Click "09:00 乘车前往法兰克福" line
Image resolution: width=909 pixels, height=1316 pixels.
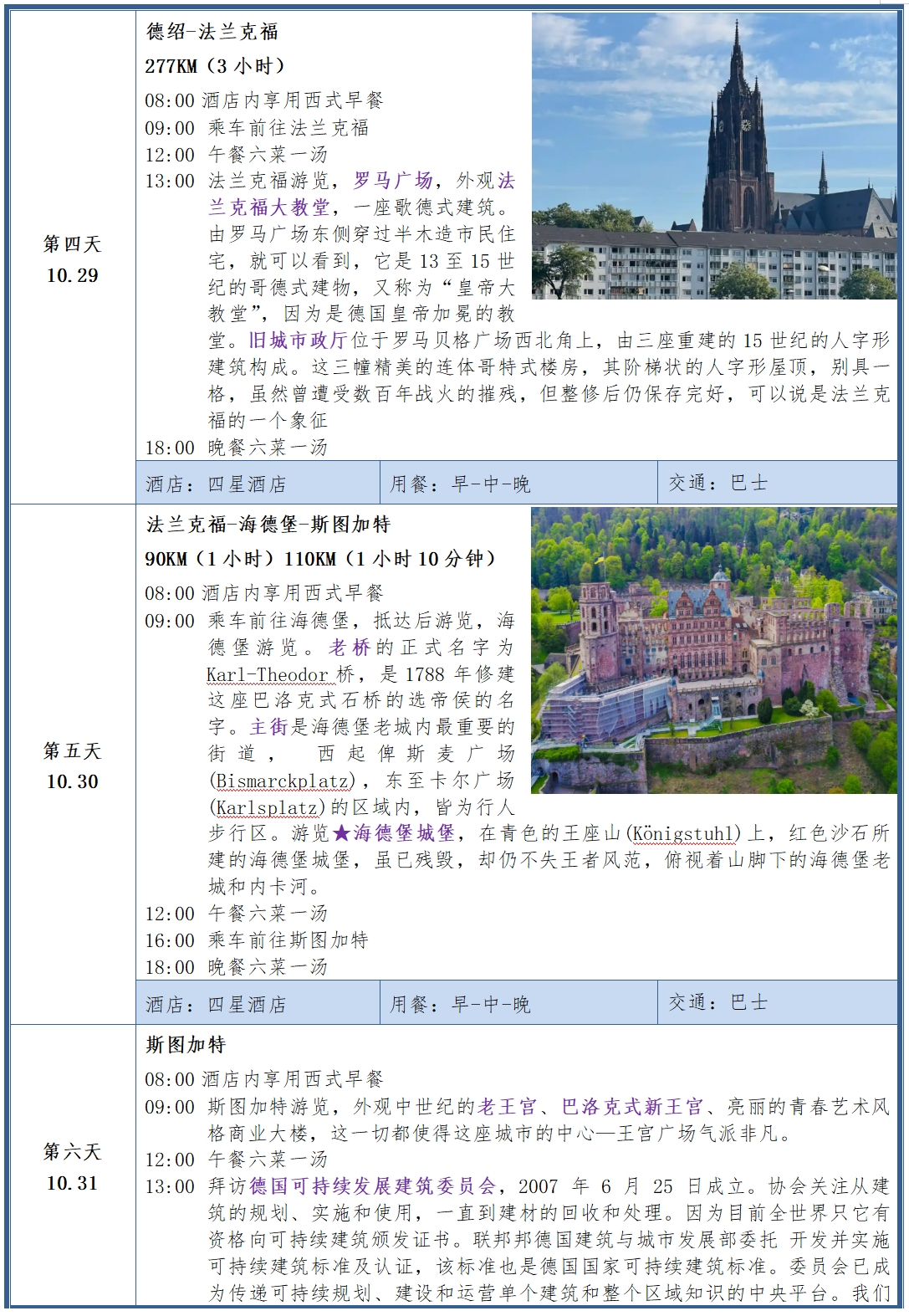pyautogui.click(x=257, y=128)
